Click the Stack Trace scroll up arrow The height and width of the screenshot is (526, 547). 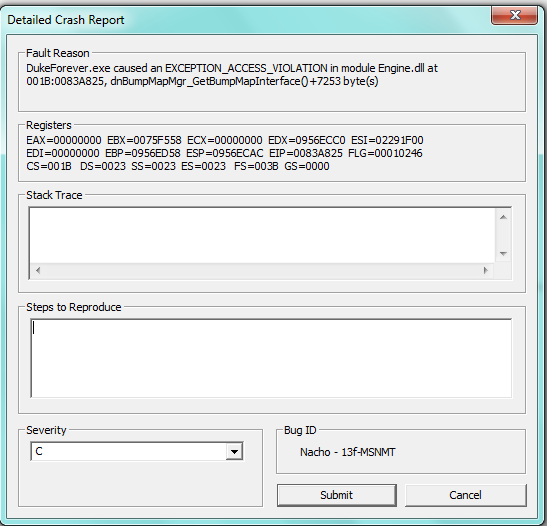coord(503,217)
